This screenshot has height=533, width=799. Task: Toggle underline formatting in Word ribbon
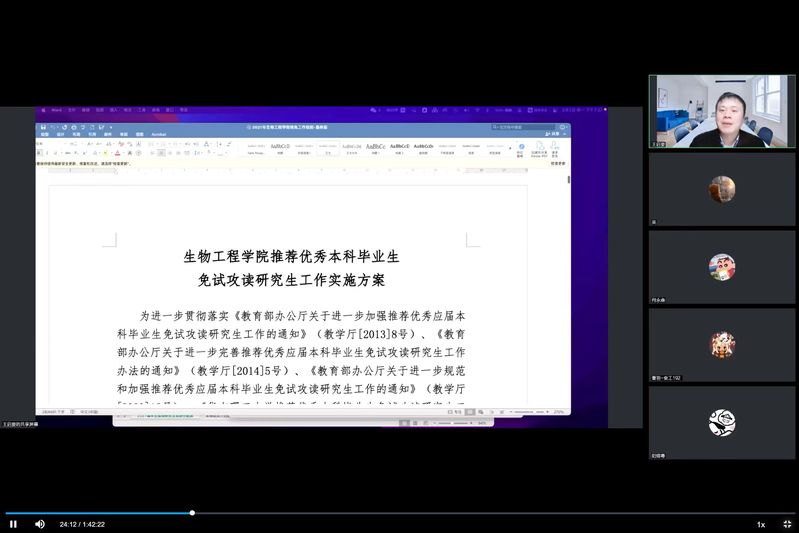coord(54,153)
